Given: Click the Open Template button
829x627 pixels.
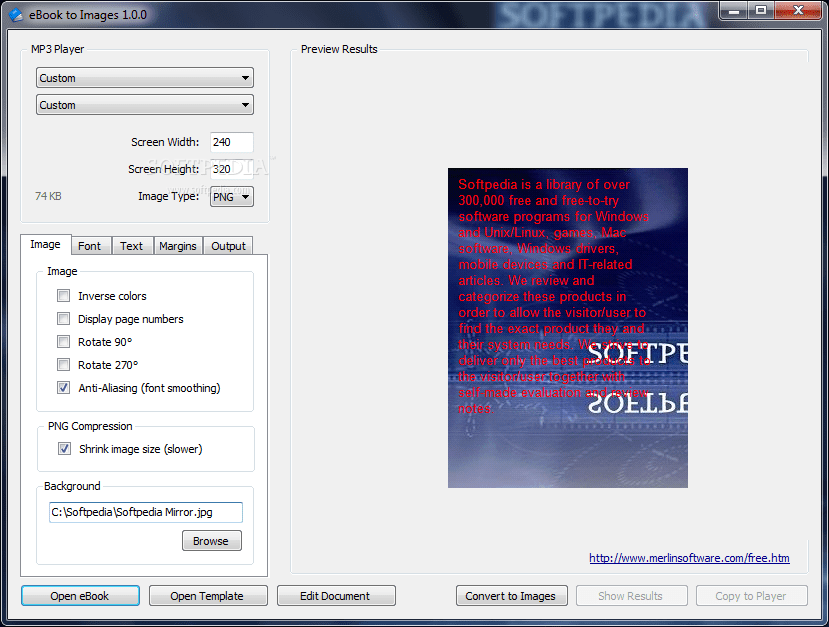Looking at the screenshot, I should (207, 595).
